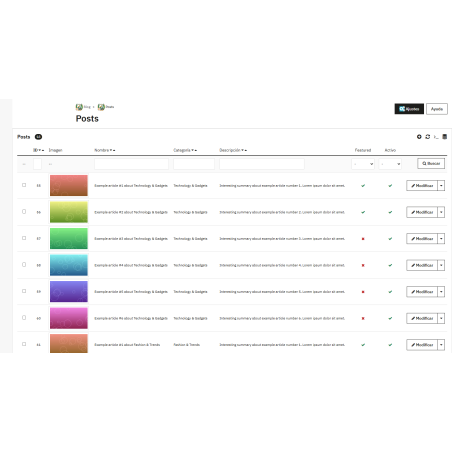Select checkbox for Technology article #6

(x=24, y=317)
